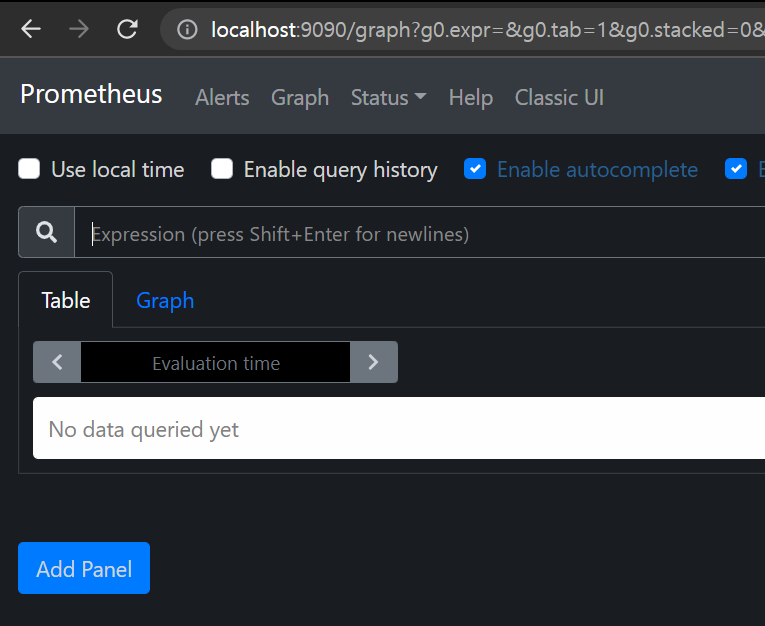Toggle the partially visible checkbox after autocomplete

736,169
